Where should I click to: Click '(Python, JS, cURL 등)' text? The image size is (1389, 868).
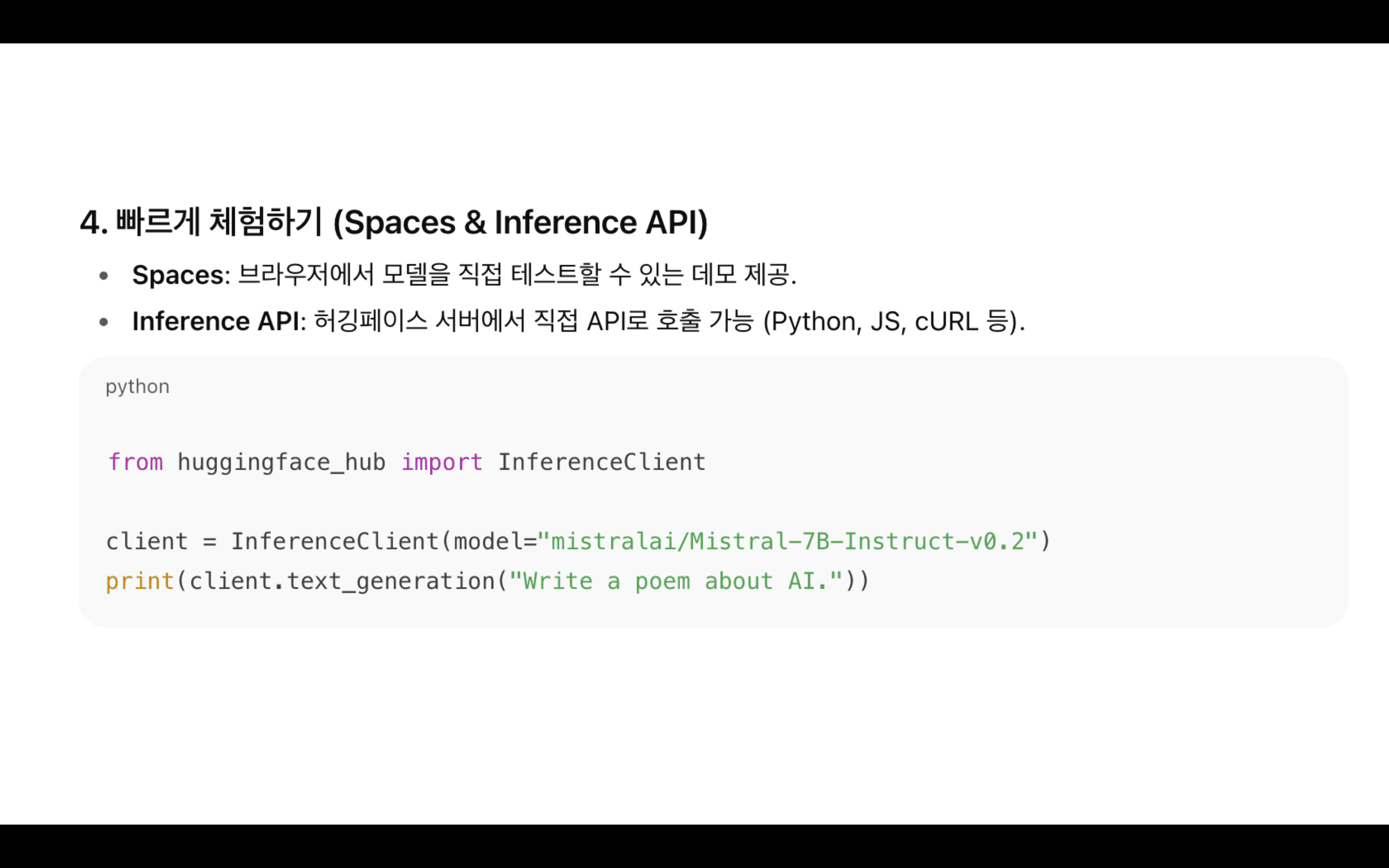(x=893, y=321)
